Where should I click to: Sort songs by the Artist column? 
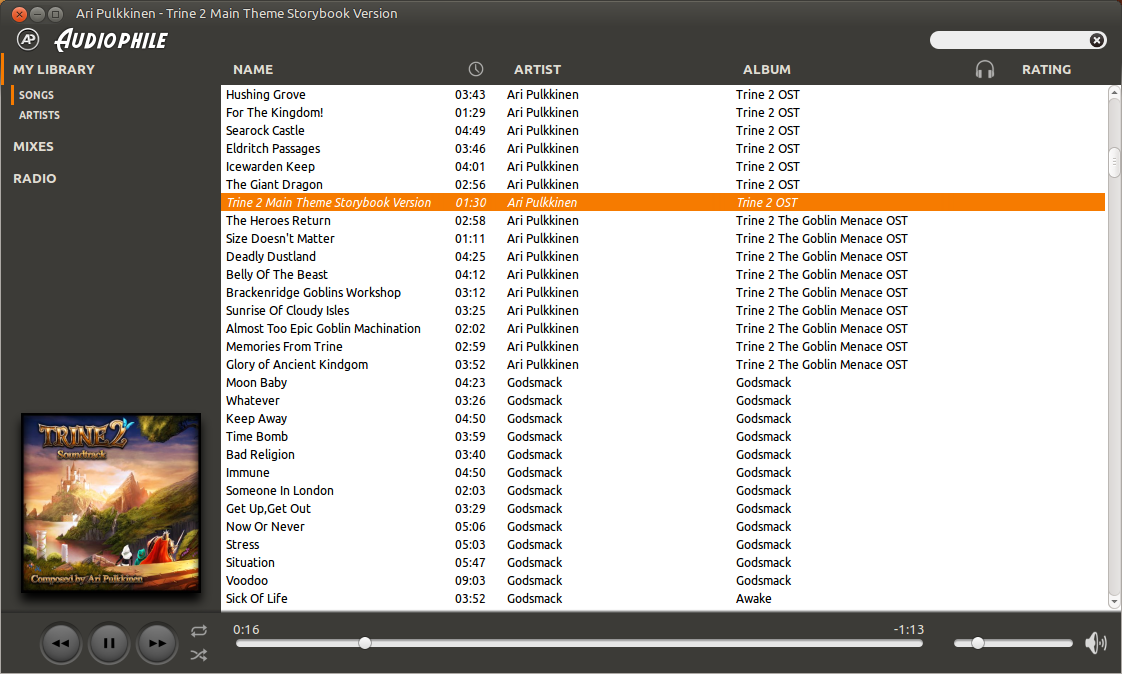(x=537, y=69)
